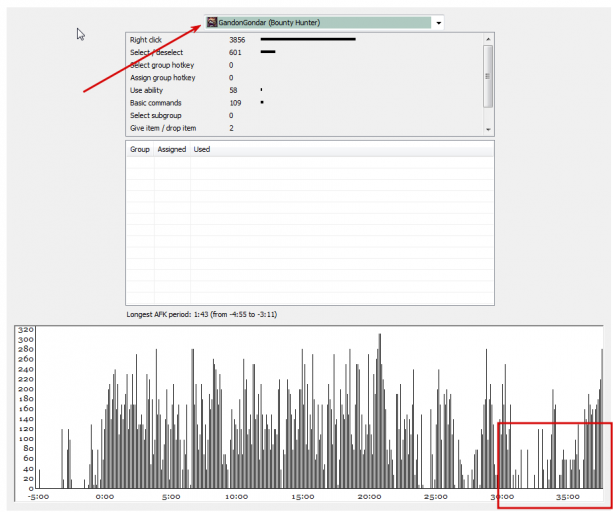Image resolution: width=613 pixels, height=512 pixels.
Task: Select the Basic commands row
Action: (x=305, y=103)
